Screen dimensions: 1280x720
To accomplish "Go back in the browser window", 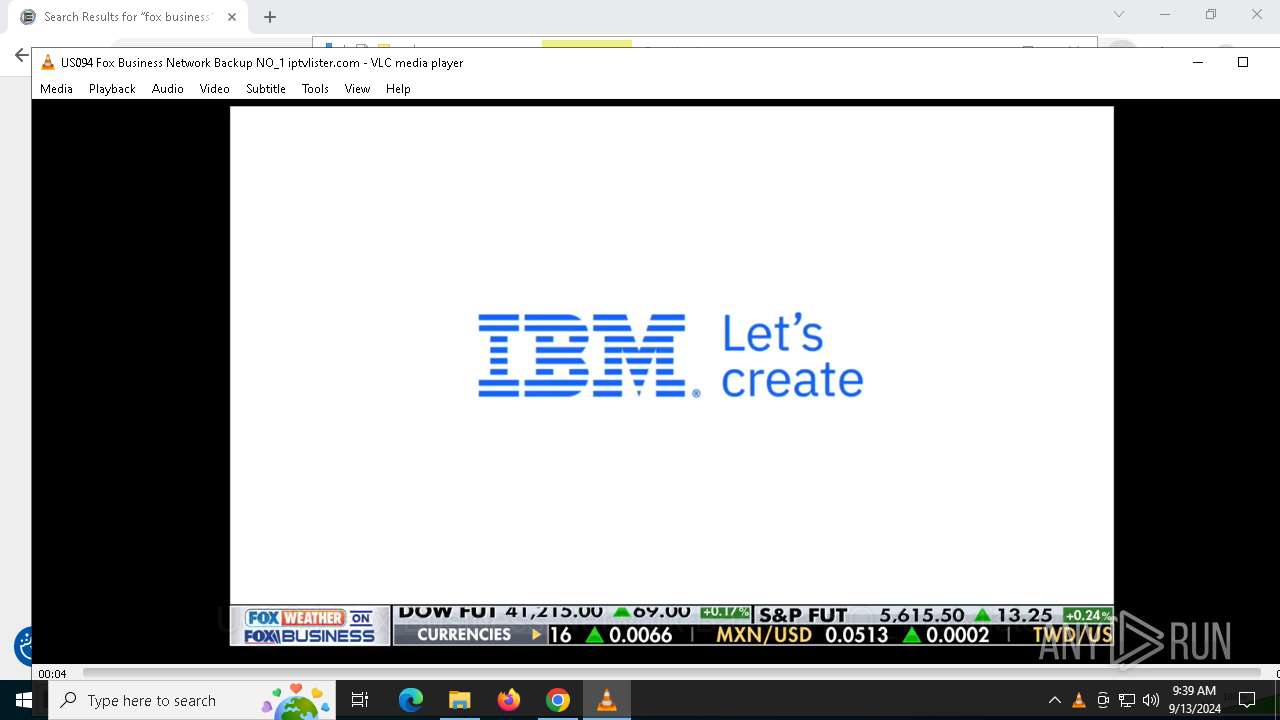I will (21, 55).
